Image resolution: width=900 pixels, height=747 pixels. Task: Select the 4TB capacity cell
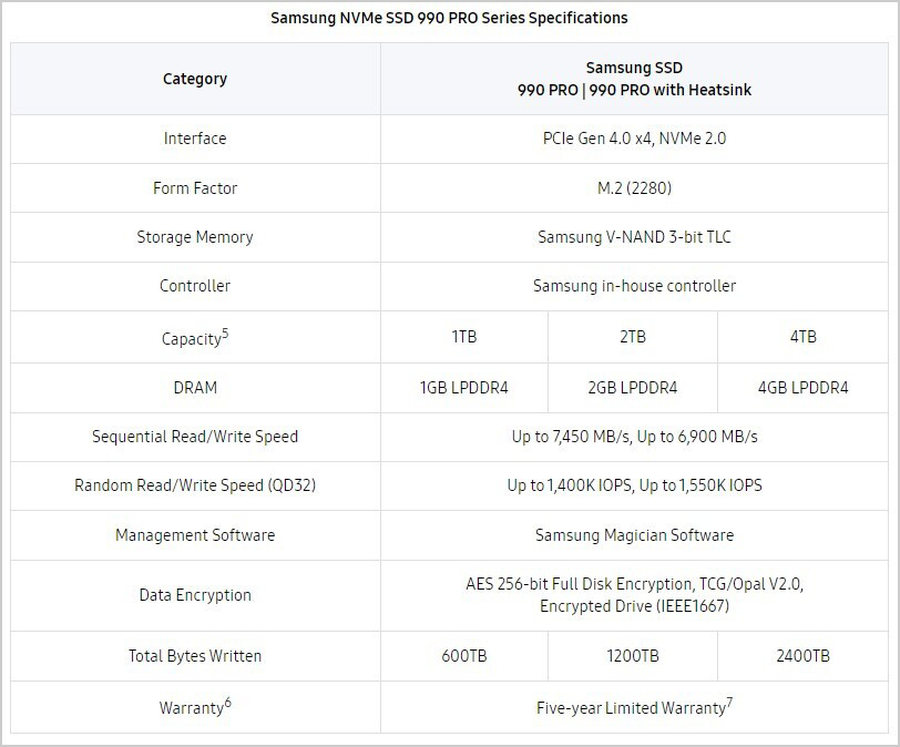[803, 337]
